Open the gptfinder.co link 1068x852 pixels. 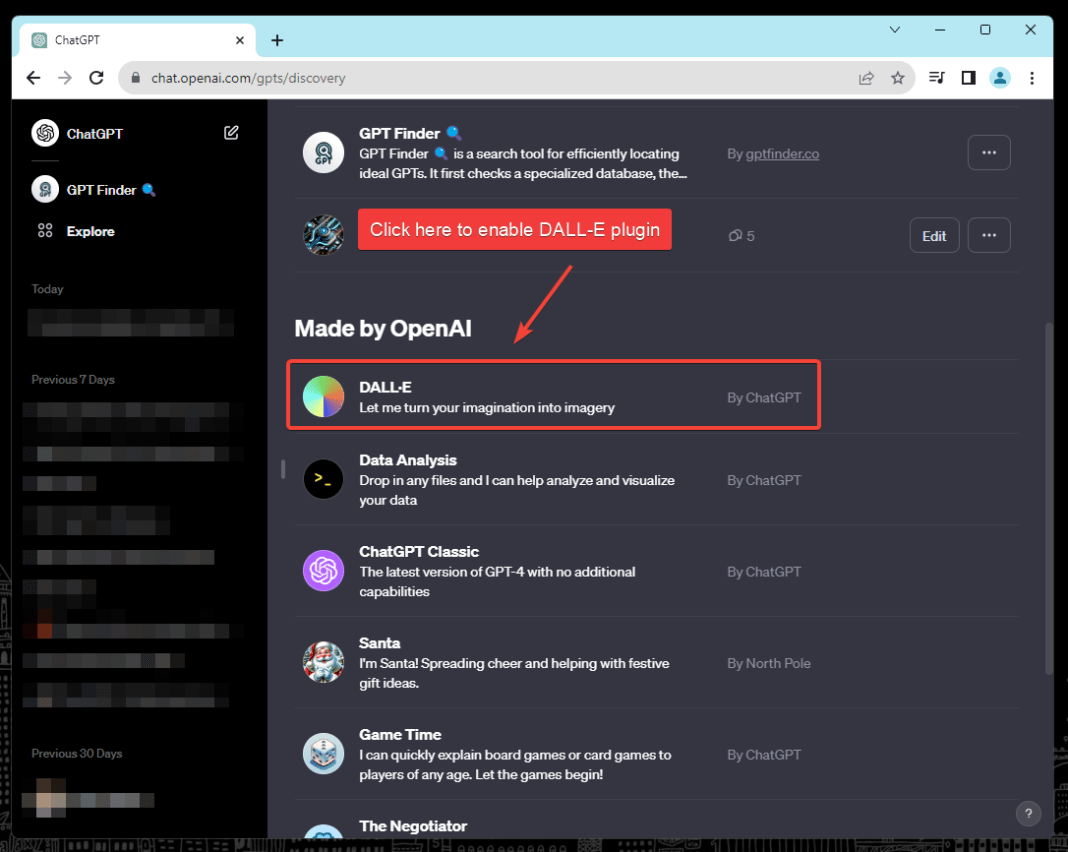pyautogui.click(x=782, y=153)
